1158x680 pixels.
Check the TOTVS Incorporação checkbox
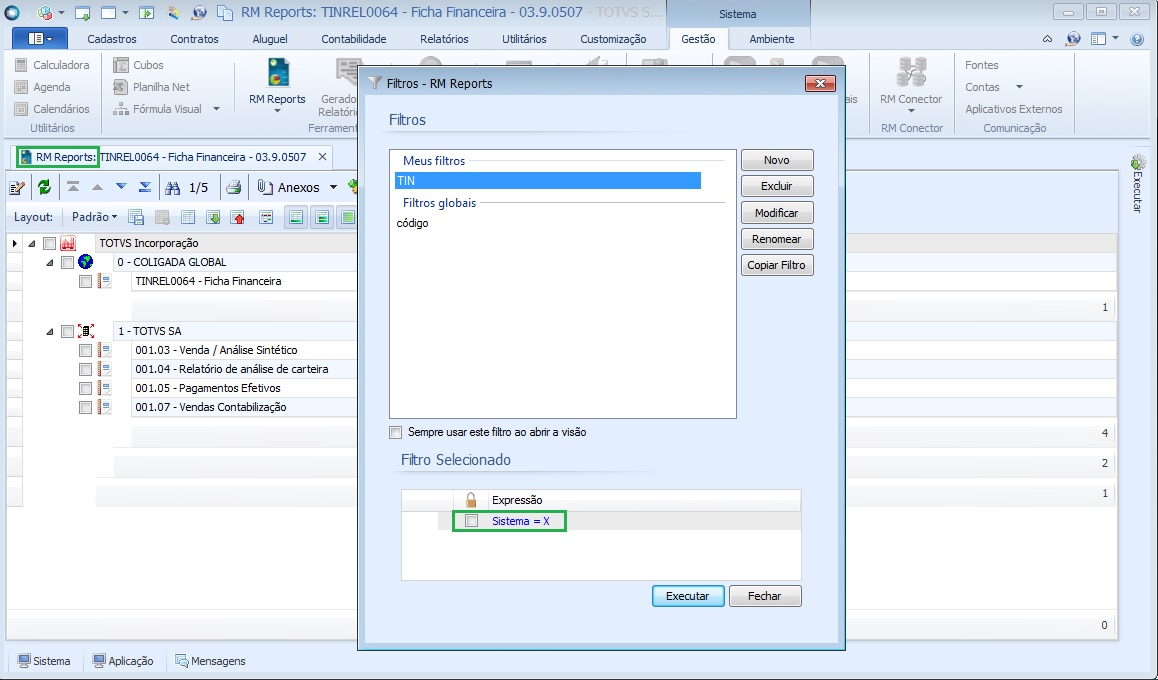(x=49, y=243)
